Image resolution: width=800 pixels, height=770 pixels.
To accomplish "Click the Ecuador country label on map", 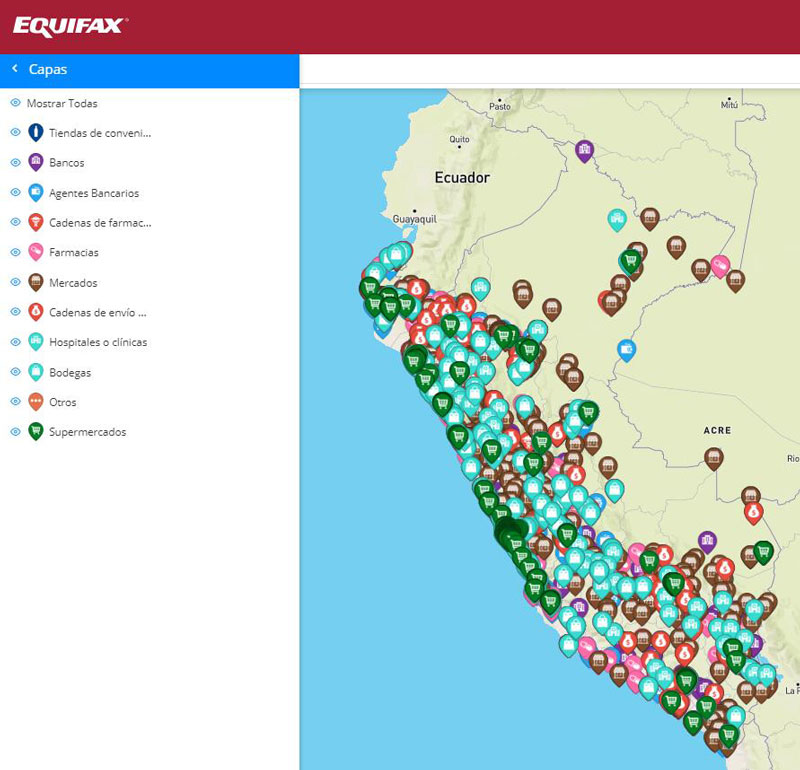I will 462,178.
